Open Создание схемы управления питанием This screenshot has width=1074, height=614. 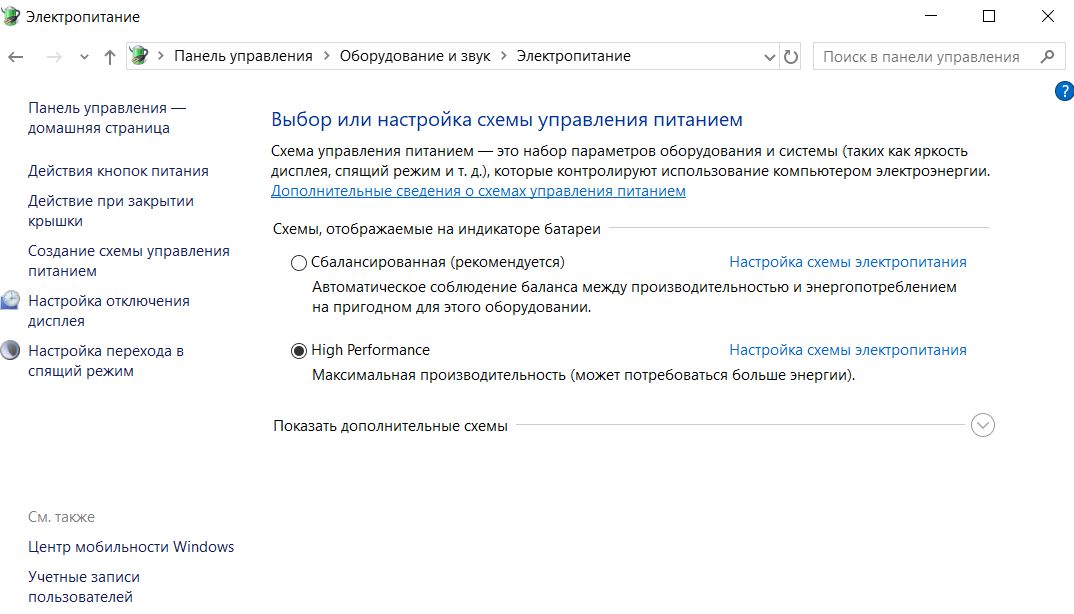pos(129,261)
